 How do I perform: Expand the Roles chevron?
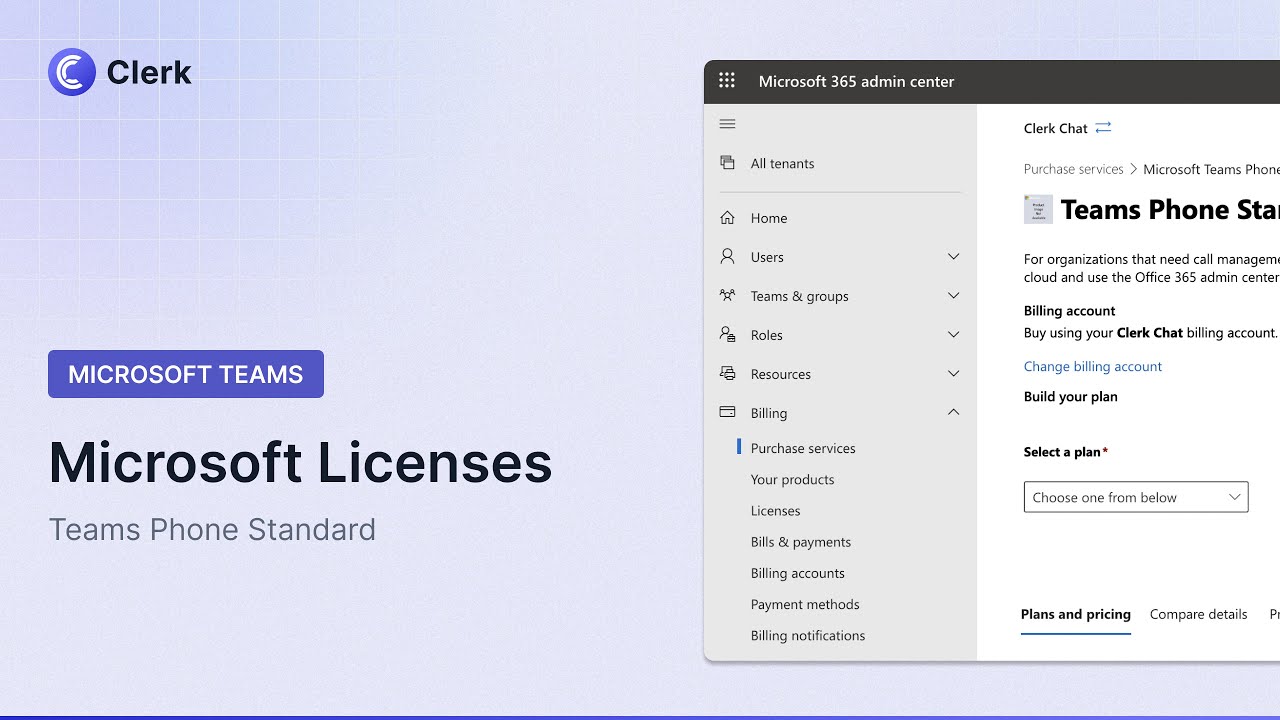953,335
